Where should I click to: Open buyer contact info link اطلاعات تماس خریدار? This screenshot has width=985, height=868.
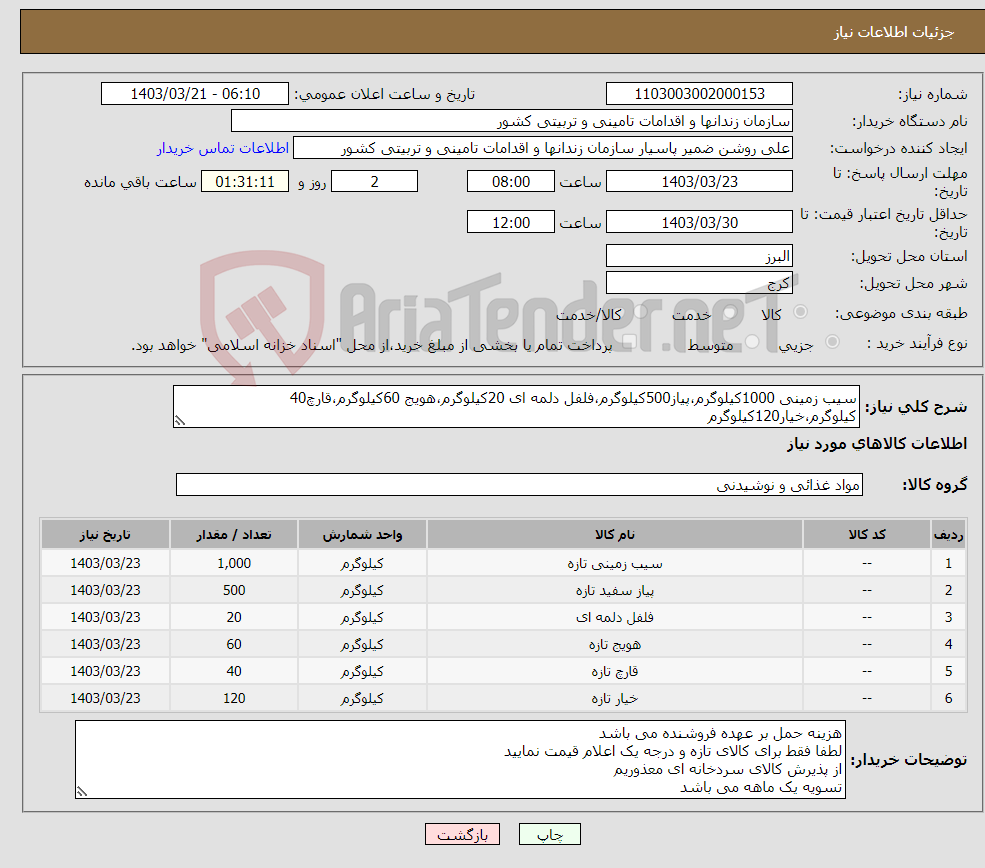point(223,148)
